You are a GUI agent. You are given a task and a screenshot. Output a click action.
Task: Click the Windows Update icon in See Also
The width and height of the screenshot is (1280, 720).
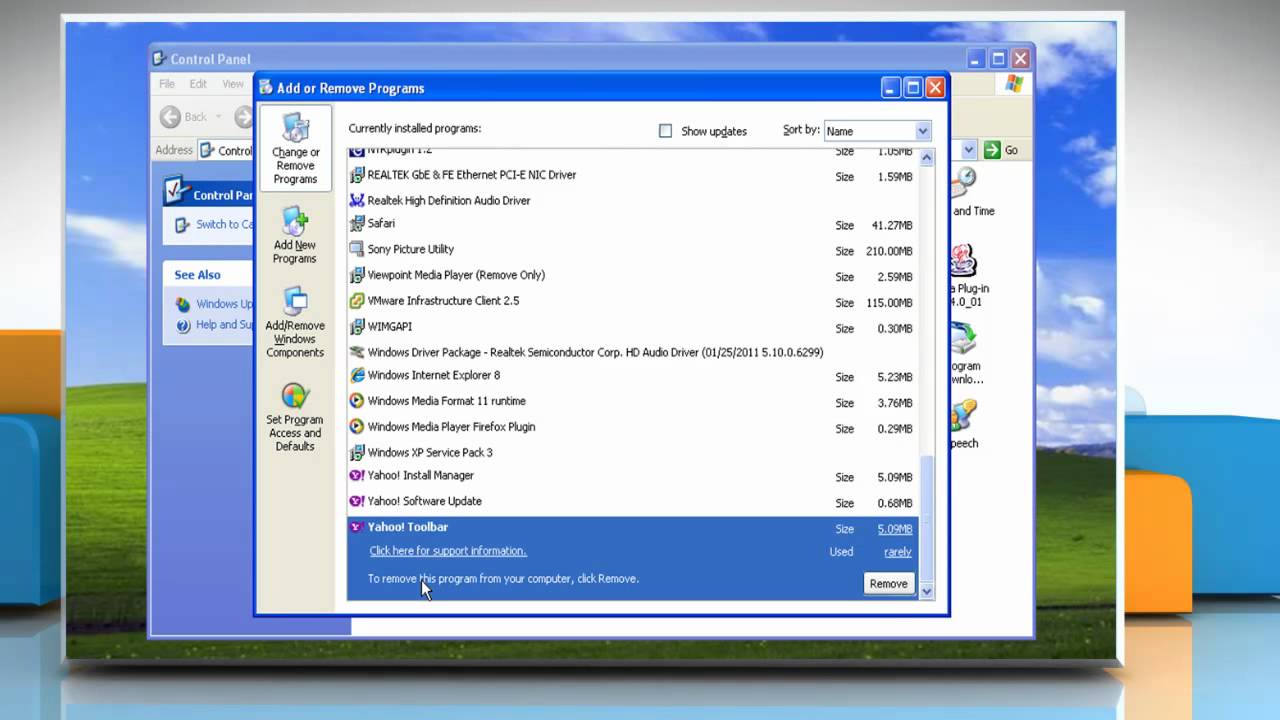pyautogui.click(x=183, y=304)
